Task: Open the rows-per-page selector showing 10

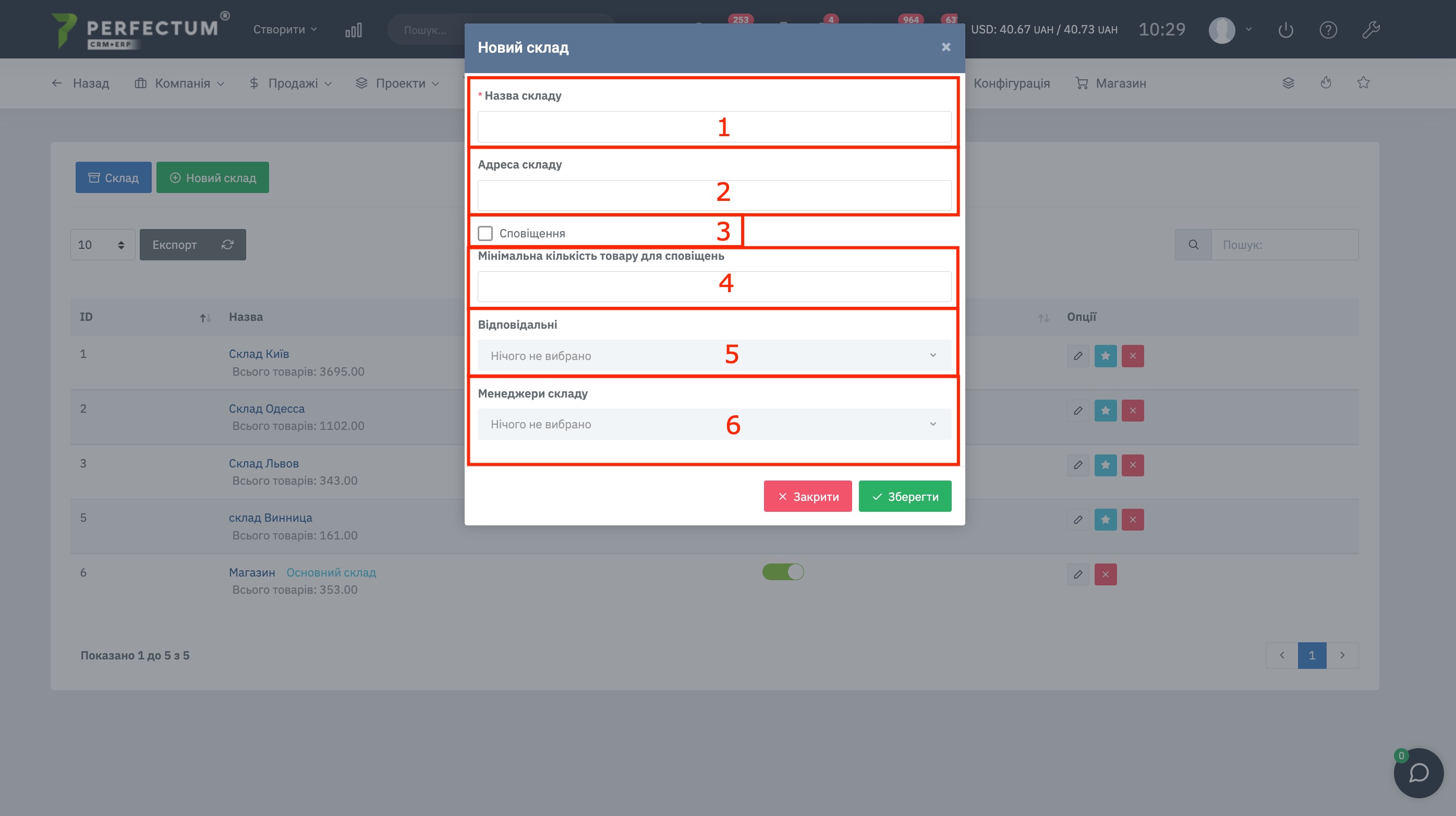Action: point(102,244)
